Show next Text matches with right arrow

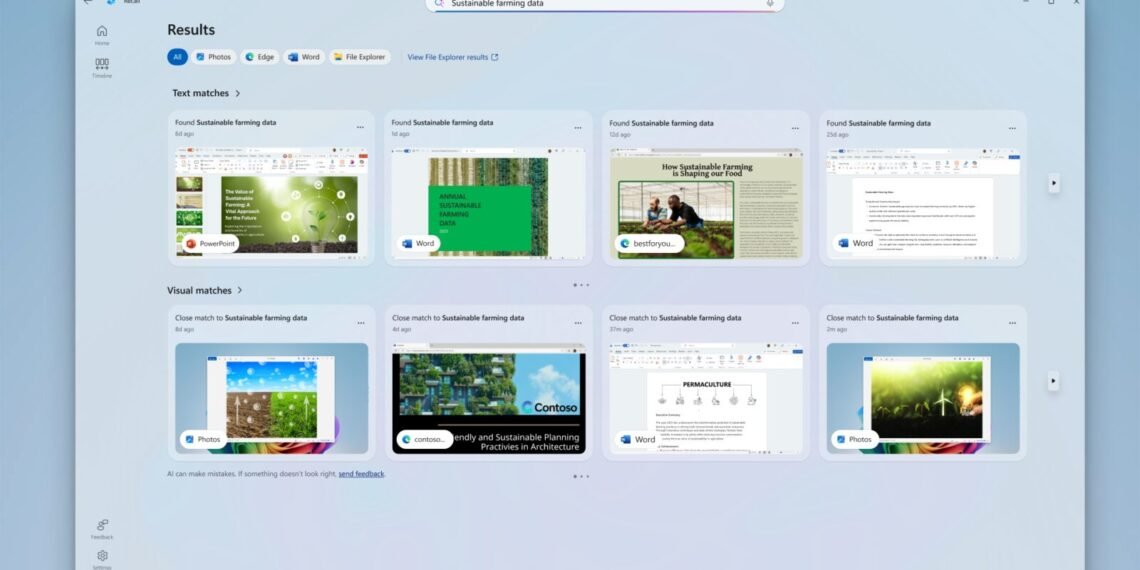[x=1053, y=183]
